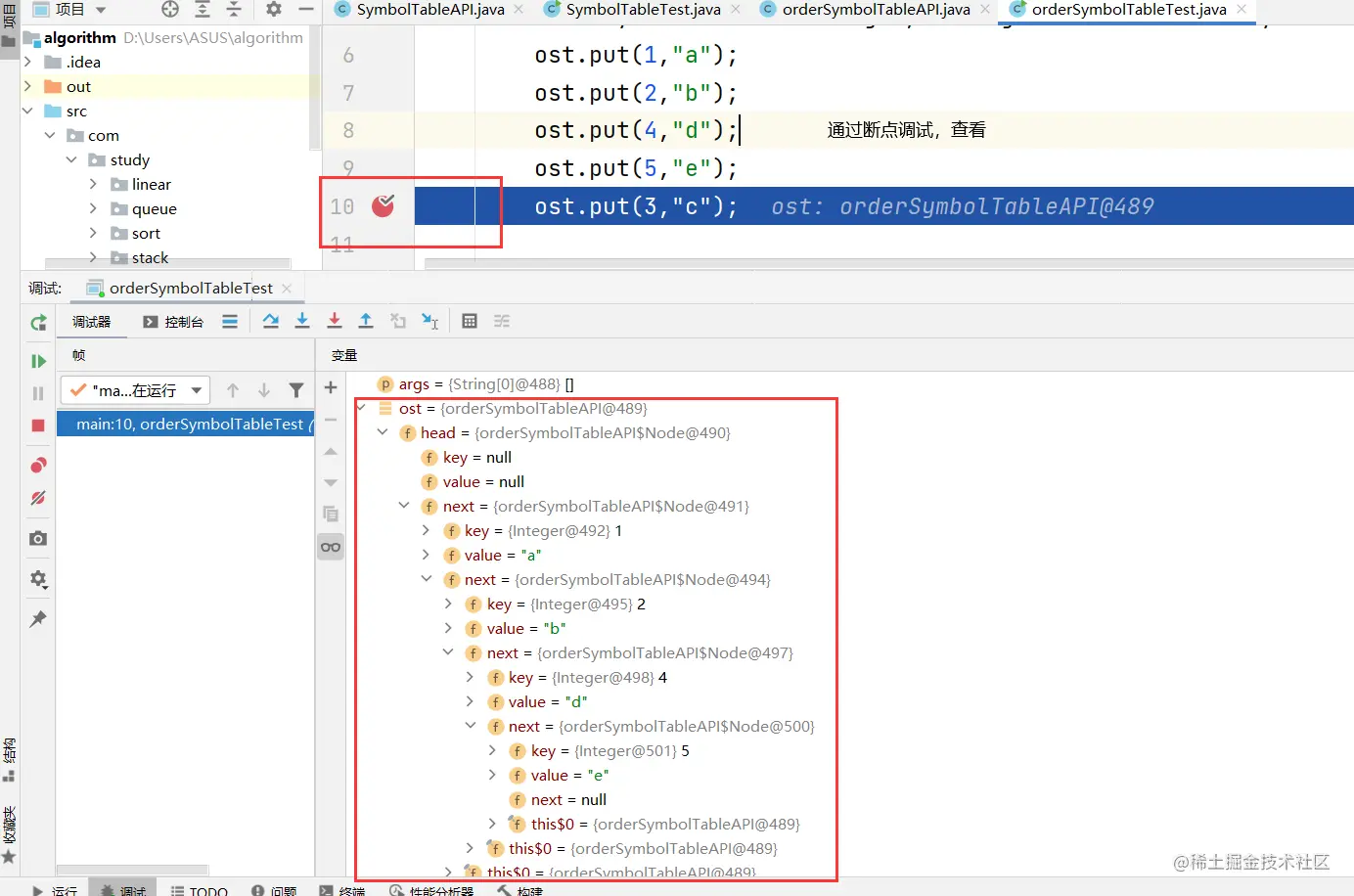
Task: Copy watch using the duplicate icon in variables
Action: 331,515
